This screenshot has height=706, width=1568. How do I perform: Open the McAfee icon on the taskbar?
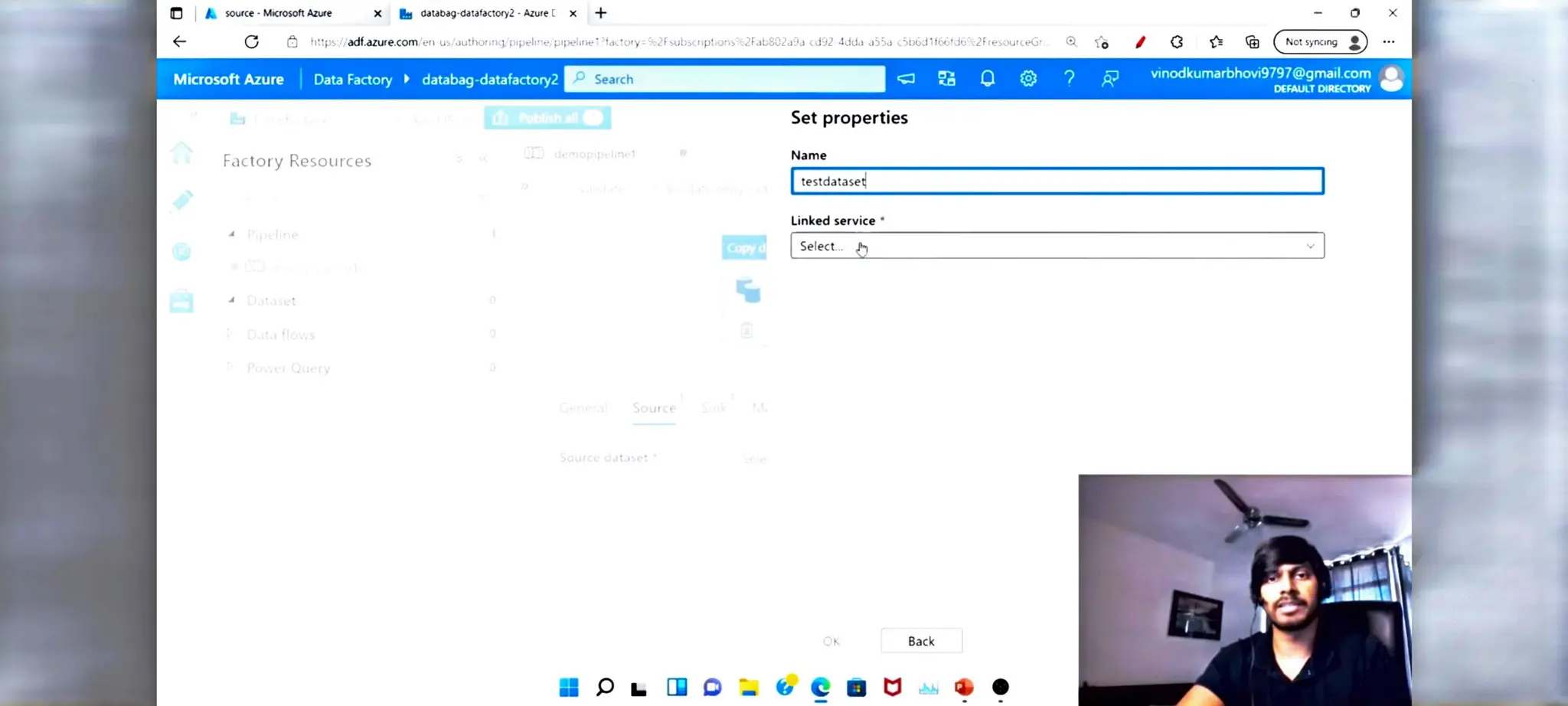click(x=893, y=687)
